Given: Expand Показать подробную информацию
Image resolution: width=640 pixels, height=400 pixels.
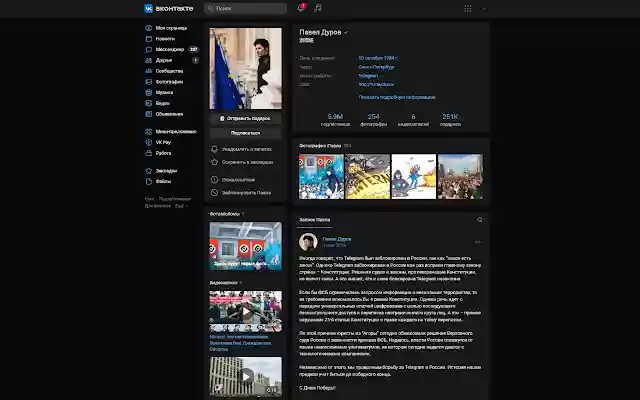Looking at the screenshot, I should (x=397, y=97).
